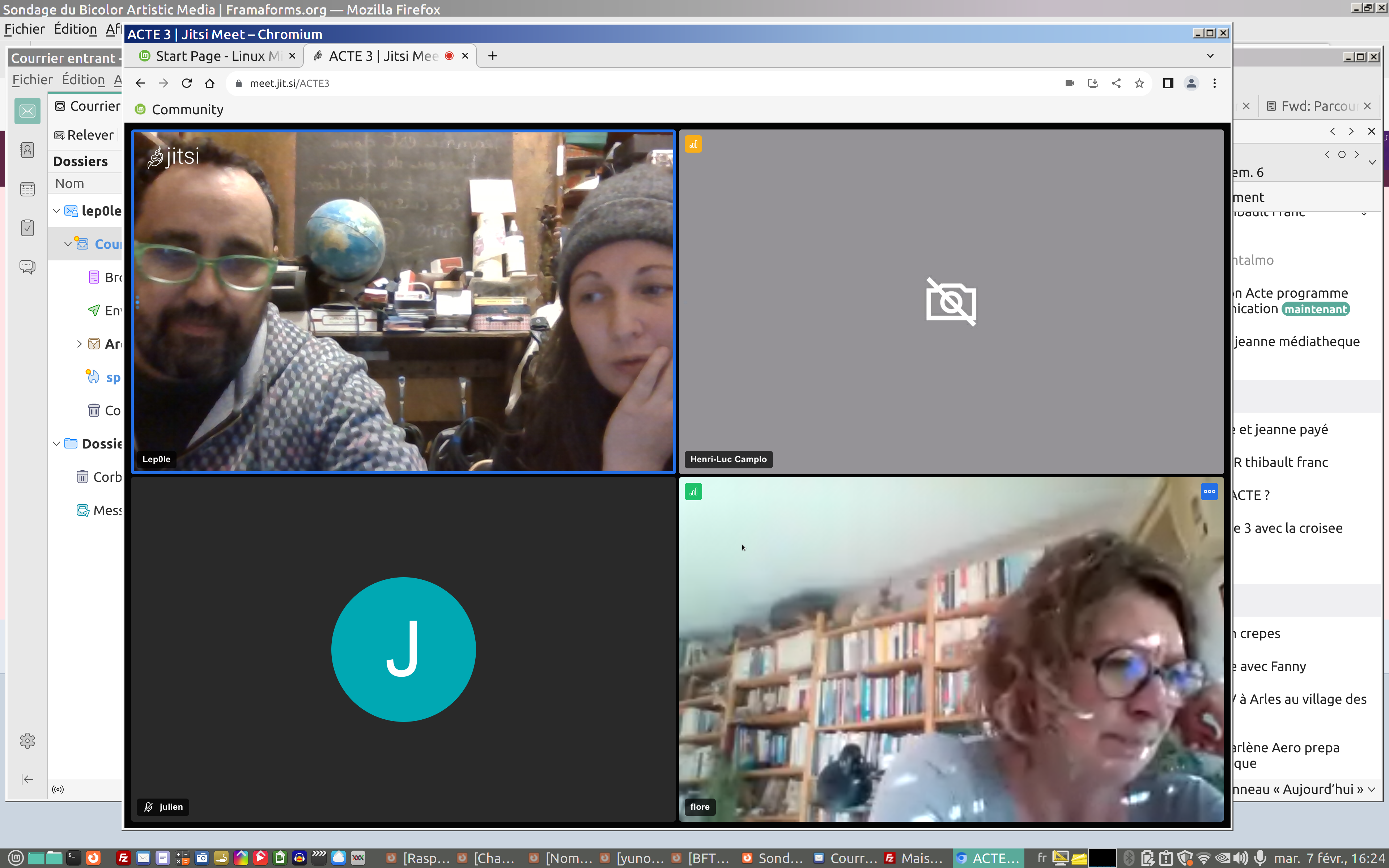Open Thunderbird calendar sidebar icon

coord(27,190)
